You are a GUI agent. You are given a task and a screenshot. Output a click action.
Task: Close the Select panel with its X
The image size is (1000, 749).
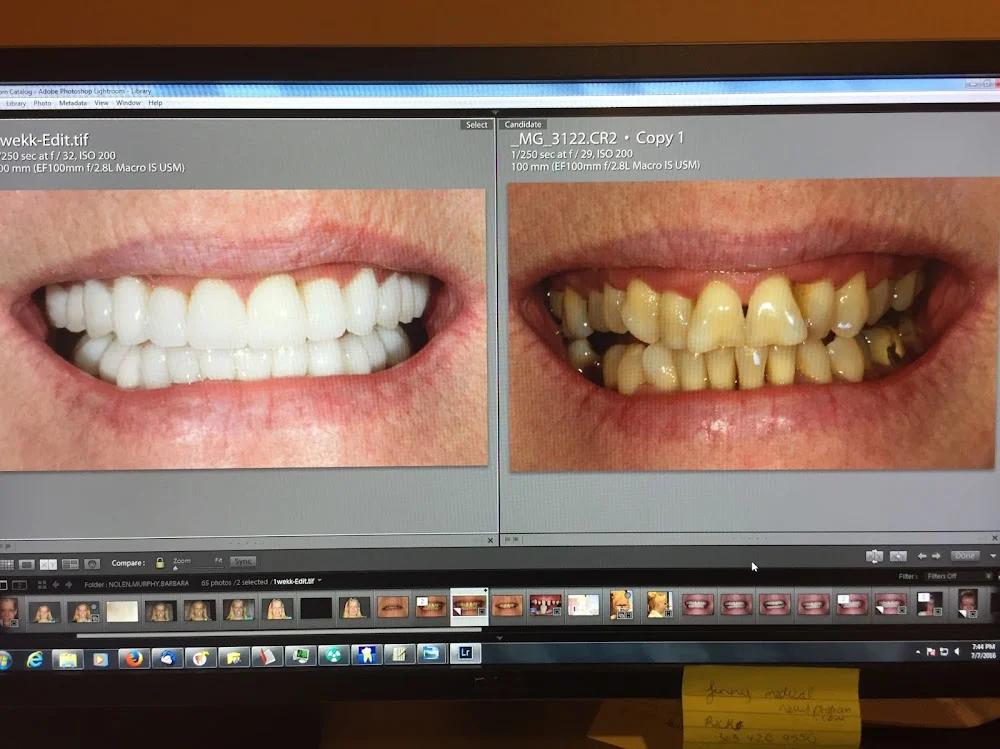[x=490, y=540]
